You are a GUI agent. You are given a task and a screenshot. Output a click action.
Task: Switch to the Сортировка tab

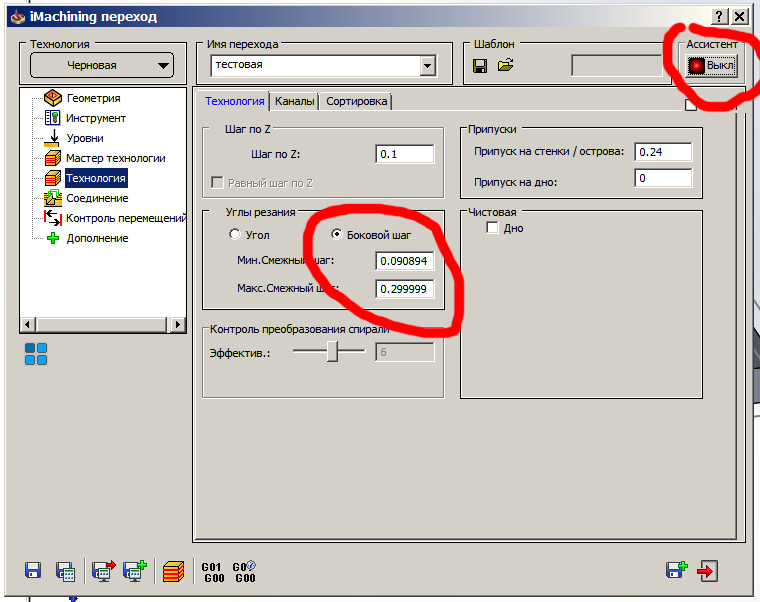[x=356, y=101]
